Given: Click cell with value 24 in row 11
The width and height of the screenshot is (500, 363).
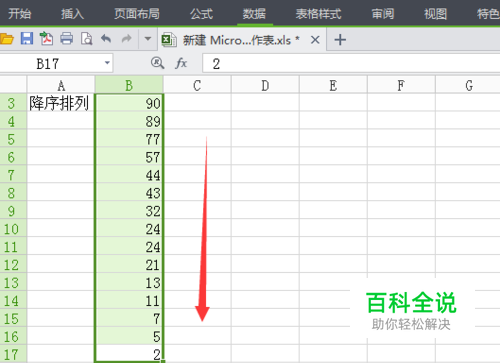Looking at the screenshot, I should (129, 247).
